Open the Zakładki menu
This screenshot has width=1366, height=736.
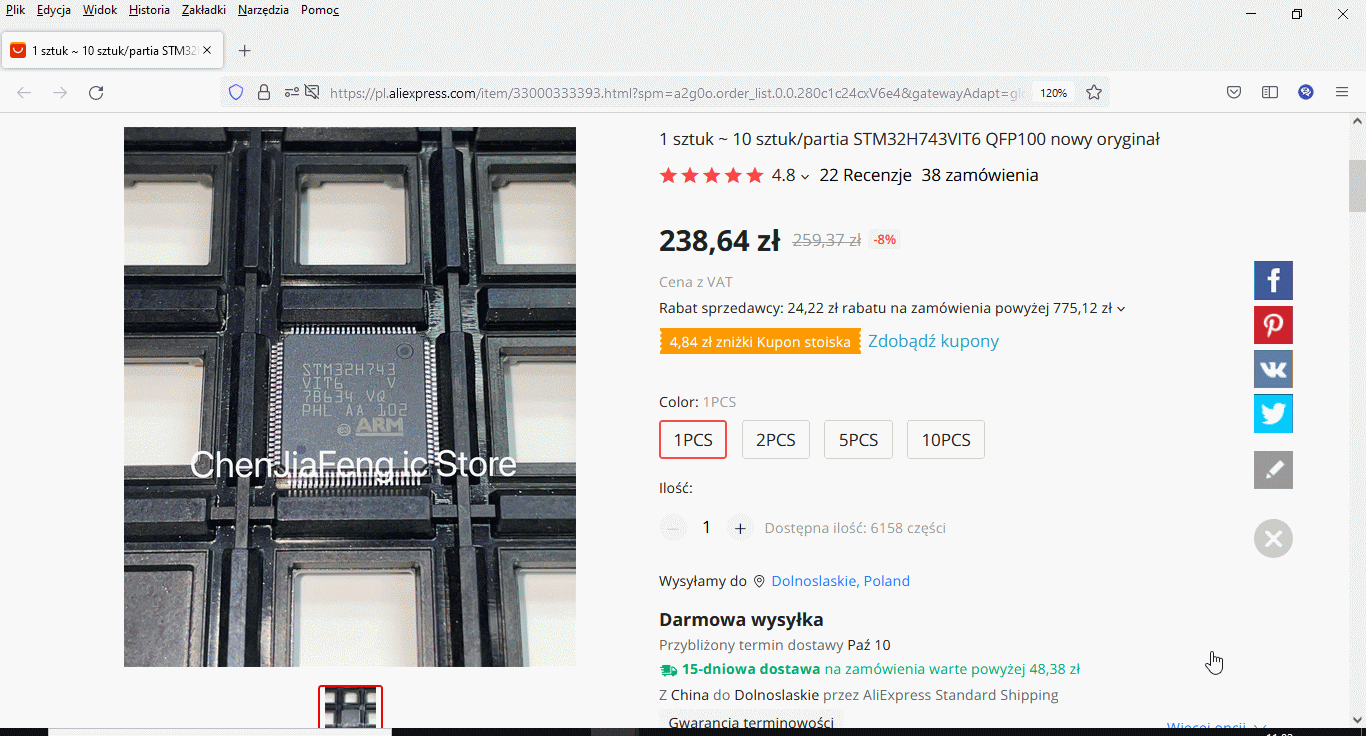click(204, 10)
